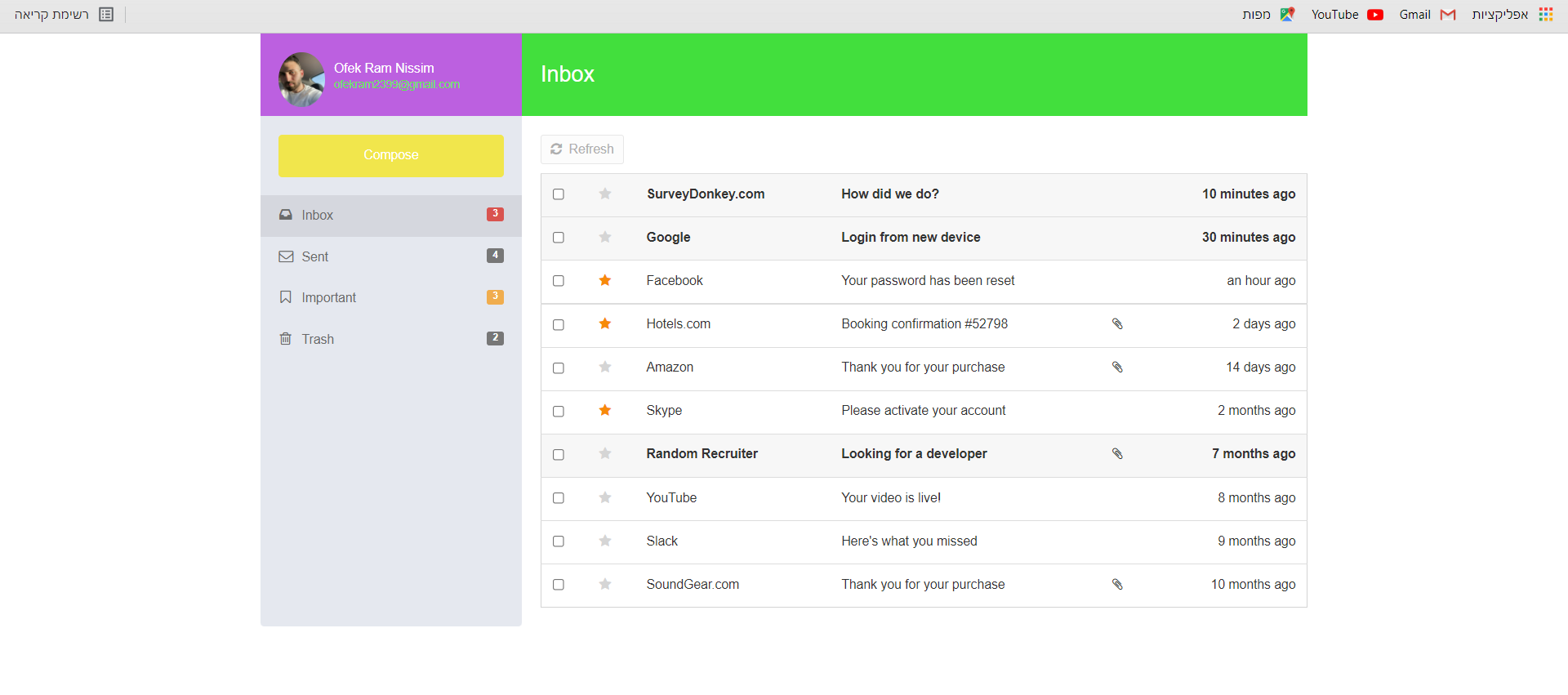Go to the Important folder
Image resolution: width=1568 pixels, height=695 pixels.
(x=328, y=298)
